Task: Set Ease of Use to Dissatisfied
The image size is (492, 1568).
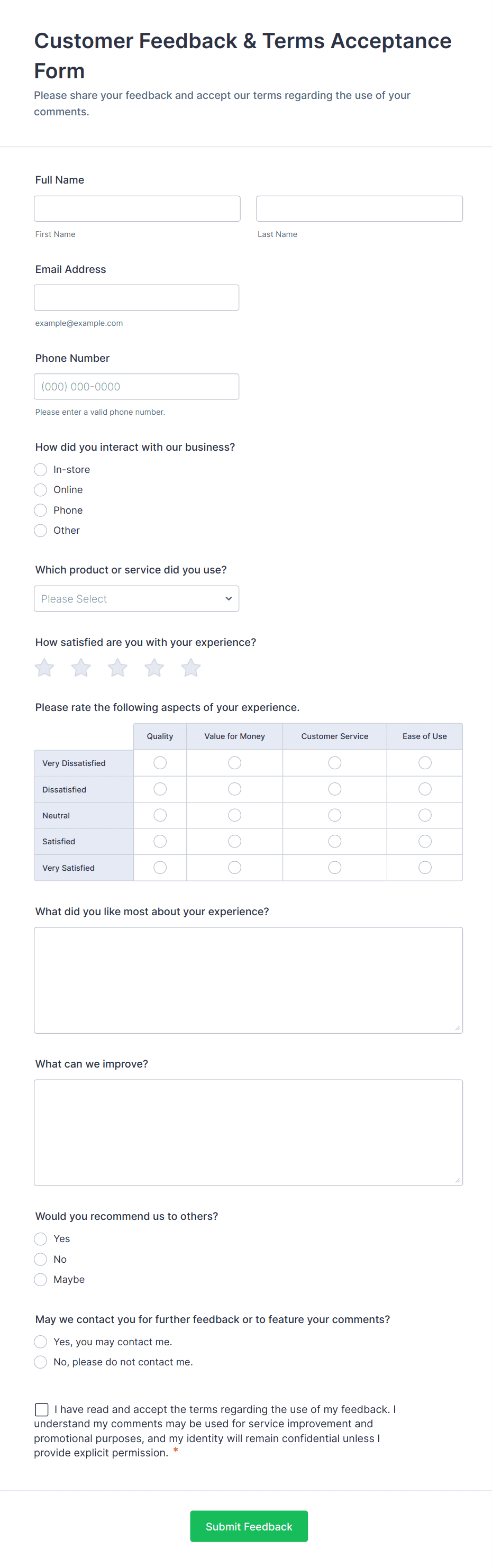Action: (424, 789)
